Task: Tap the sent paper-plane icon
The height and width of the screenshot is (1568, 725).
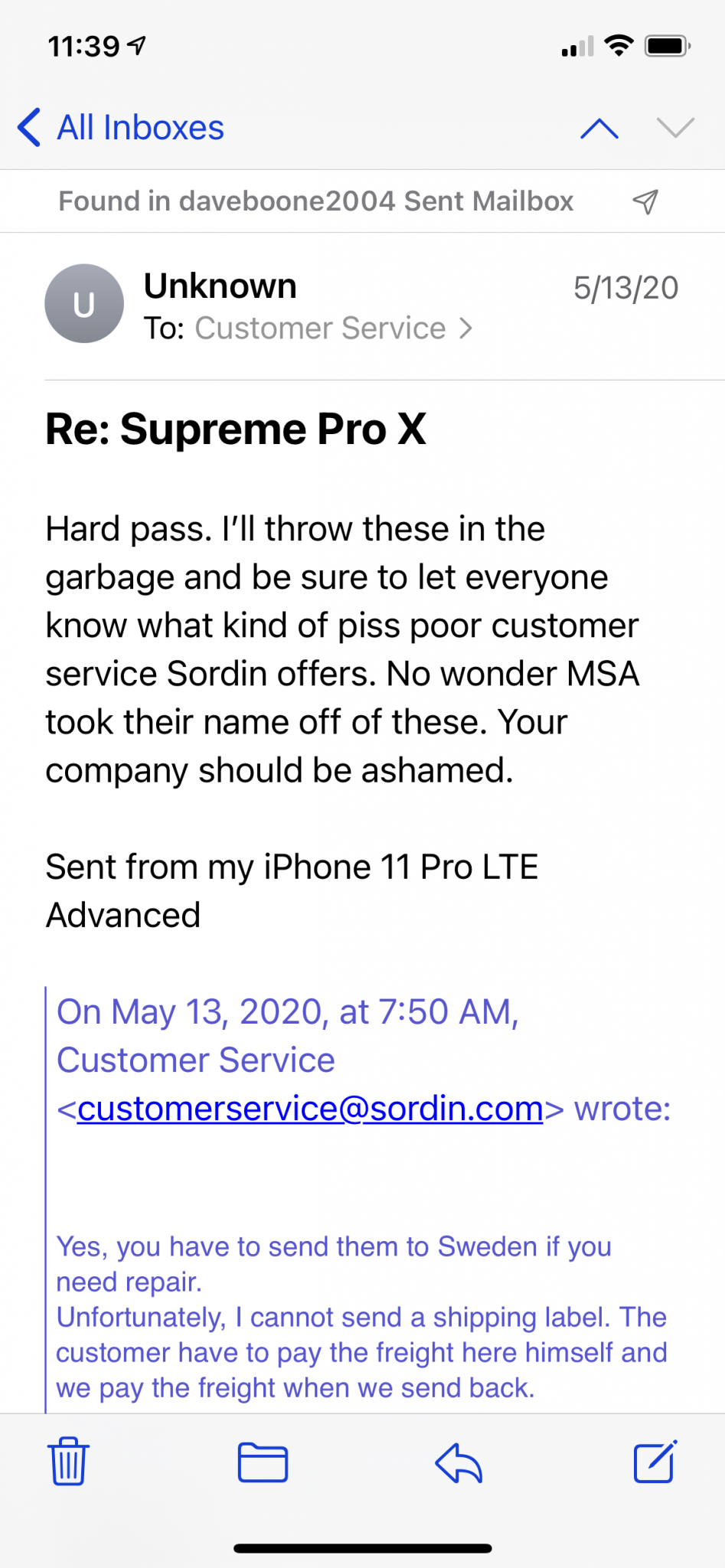Action: pos(645,201)
